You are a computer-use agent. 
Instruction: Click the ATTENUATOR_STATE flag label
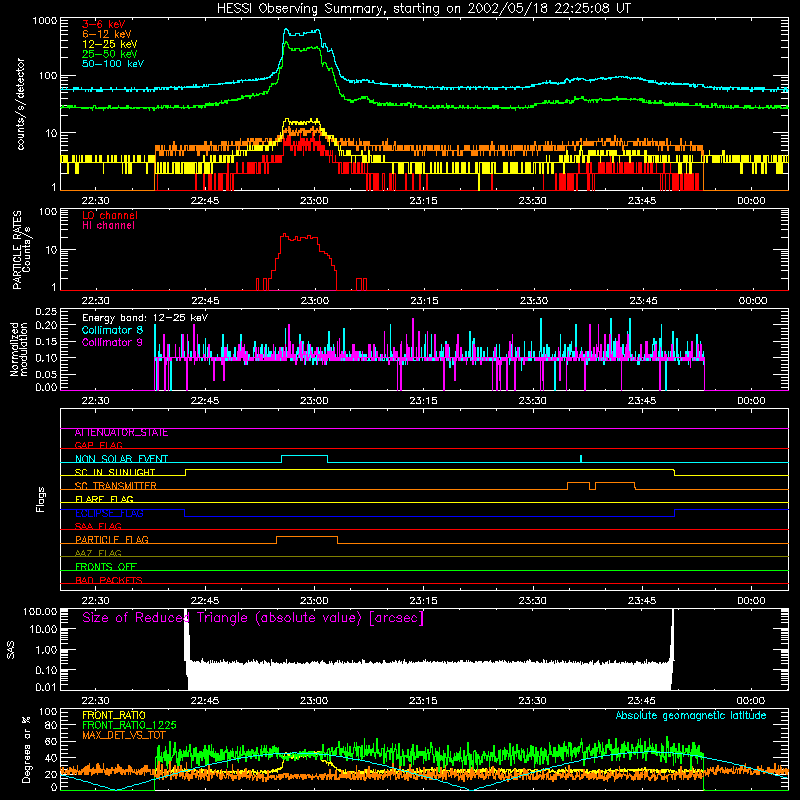[x=121, y=433]
